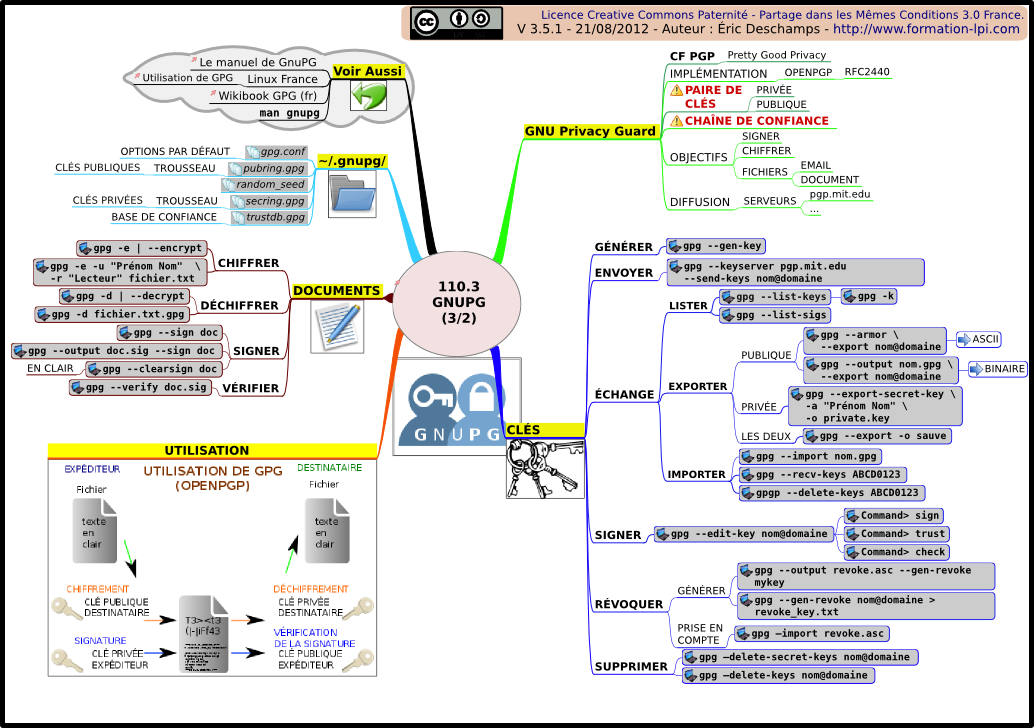Click the terminal icon of gpg -d | --decrypt
This screenshot has height=728, width=1034.
(x=67, y=297)
